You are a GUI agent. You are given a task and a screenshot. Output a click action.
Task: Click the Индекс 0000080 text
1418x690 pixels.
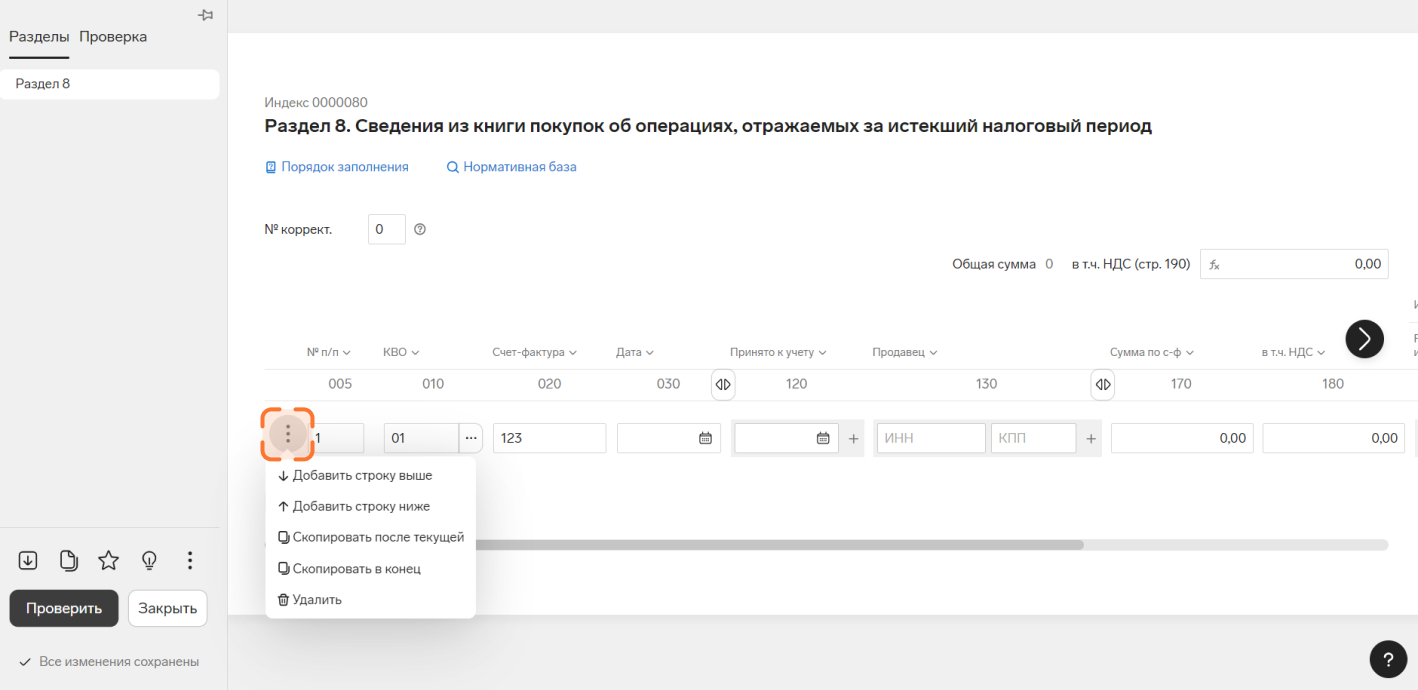point(316,102)
